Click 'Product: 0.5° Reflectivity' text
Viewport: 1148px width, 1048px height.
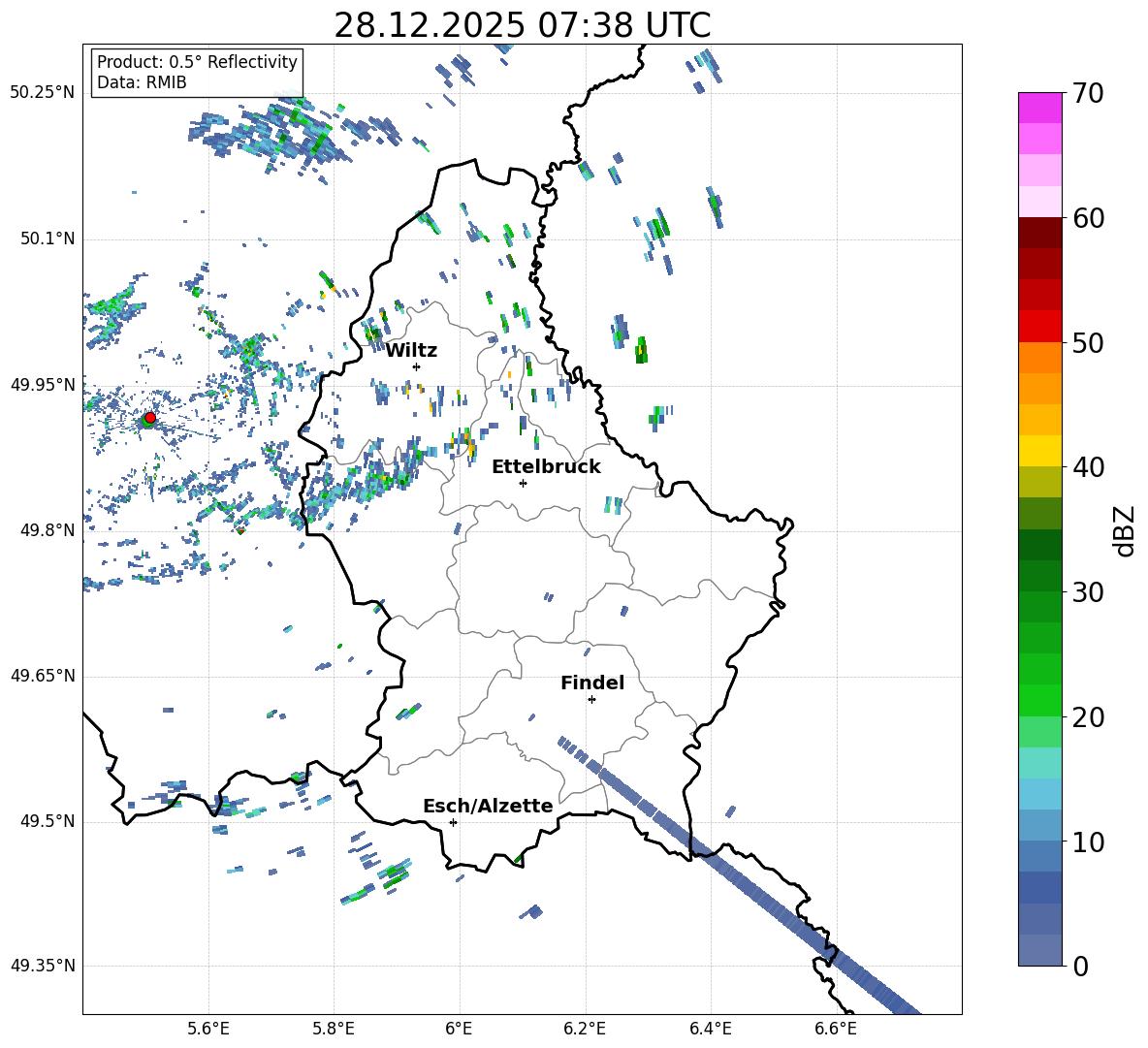tap(197, 62)
